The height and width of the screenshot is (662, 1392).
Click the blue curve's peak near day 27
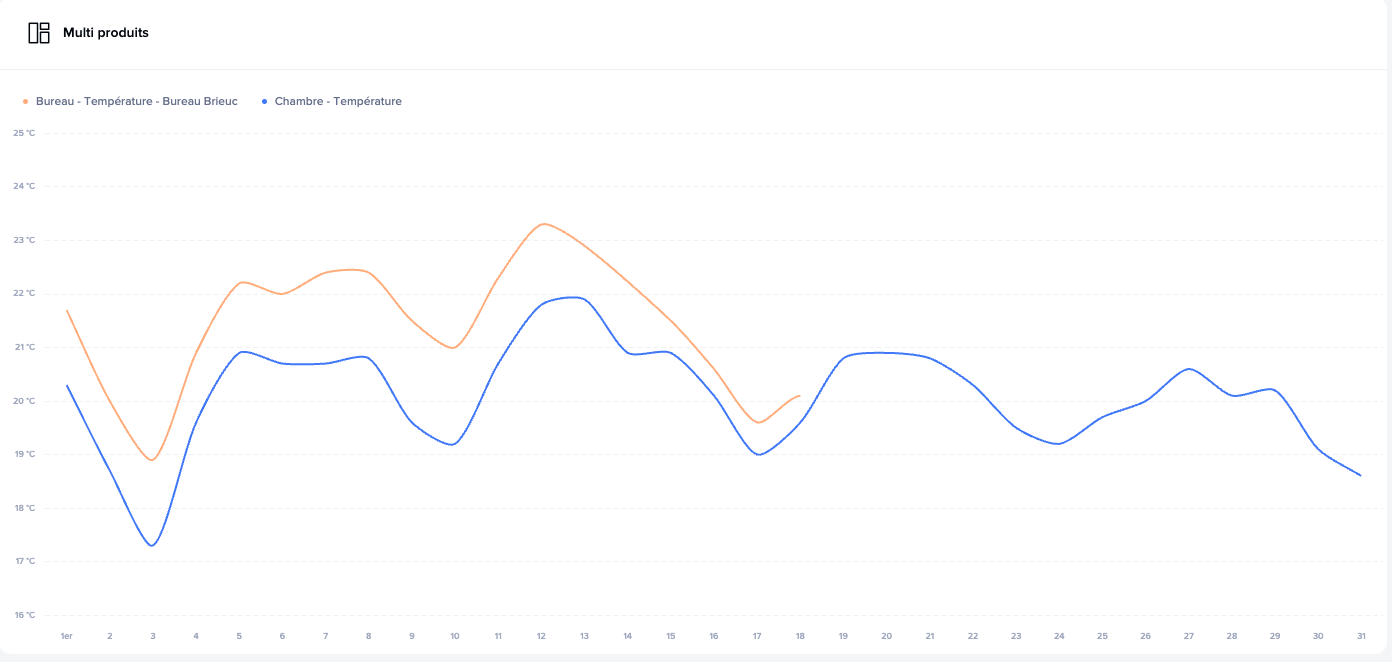pyautogui.click(x=1188, y=369)
